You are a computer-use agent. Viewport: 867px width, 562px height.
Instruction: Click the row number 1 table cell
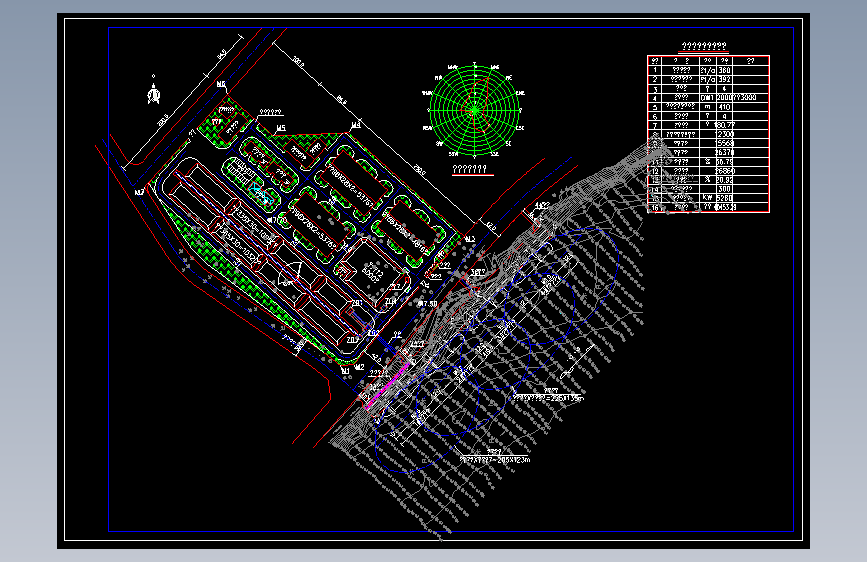(655, 70)
